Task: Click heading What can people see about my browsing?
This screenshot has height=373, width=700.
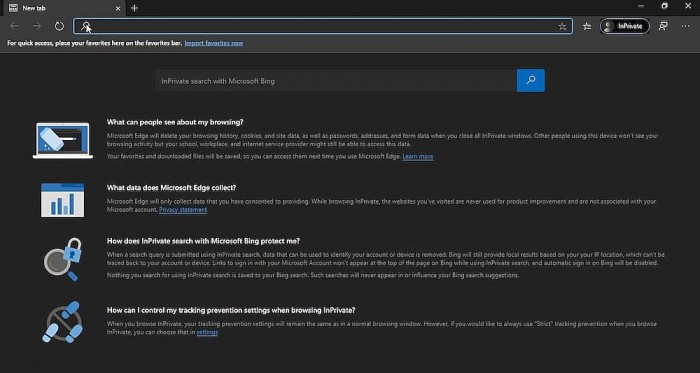Action: [175, 122]
